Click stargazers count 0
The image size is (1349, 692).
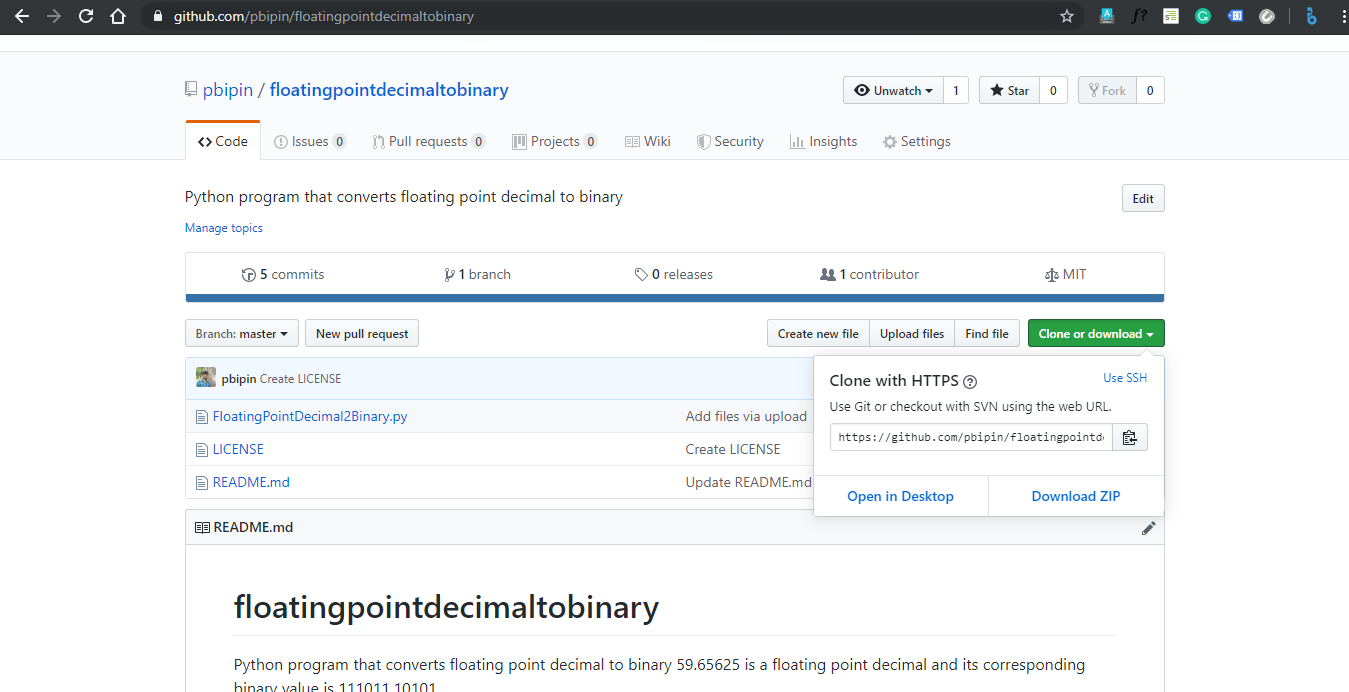pyautogui.click(x=1053, y=90)
